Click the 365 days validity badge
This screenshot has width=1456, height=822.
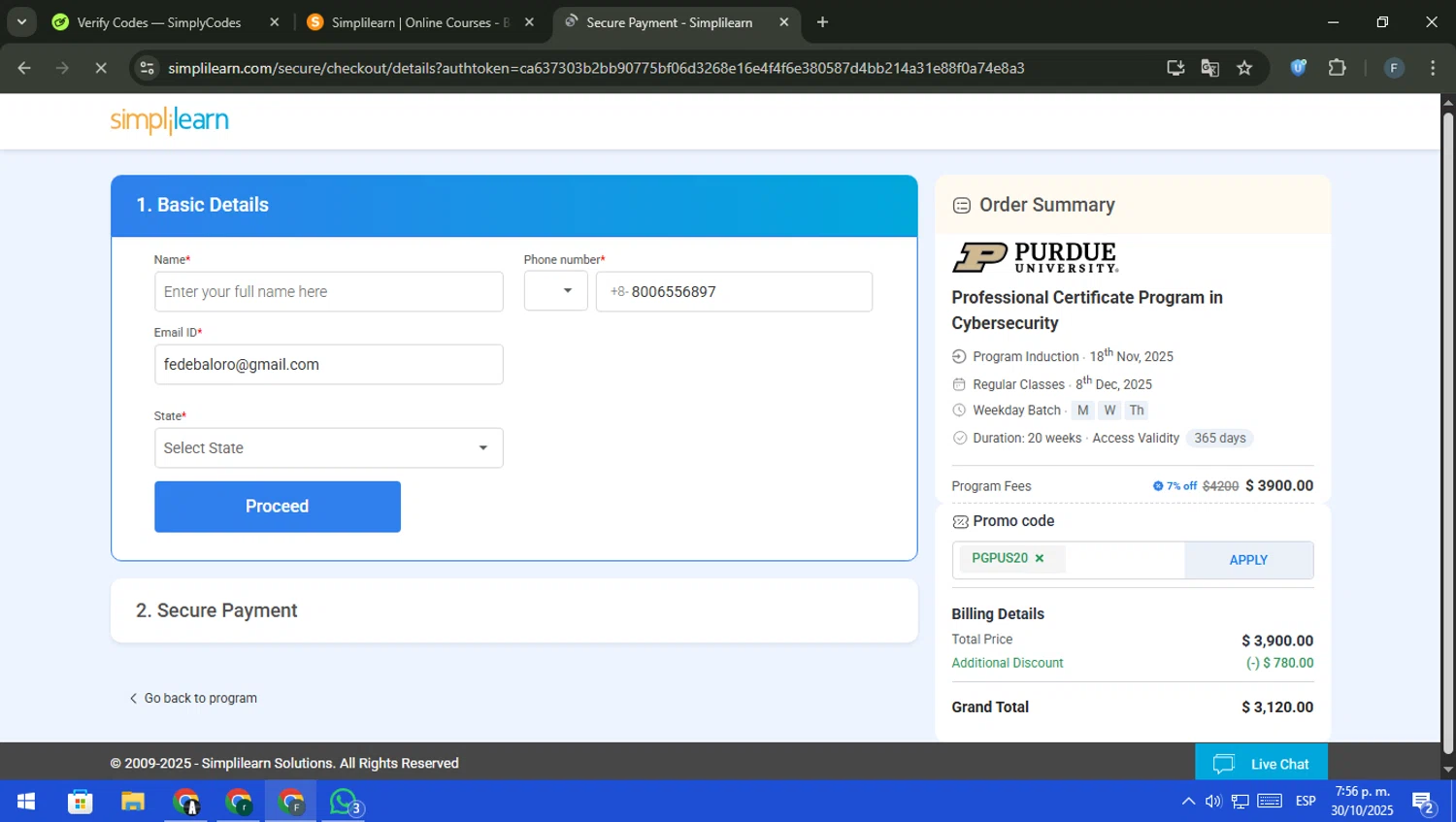point(1220,438)
